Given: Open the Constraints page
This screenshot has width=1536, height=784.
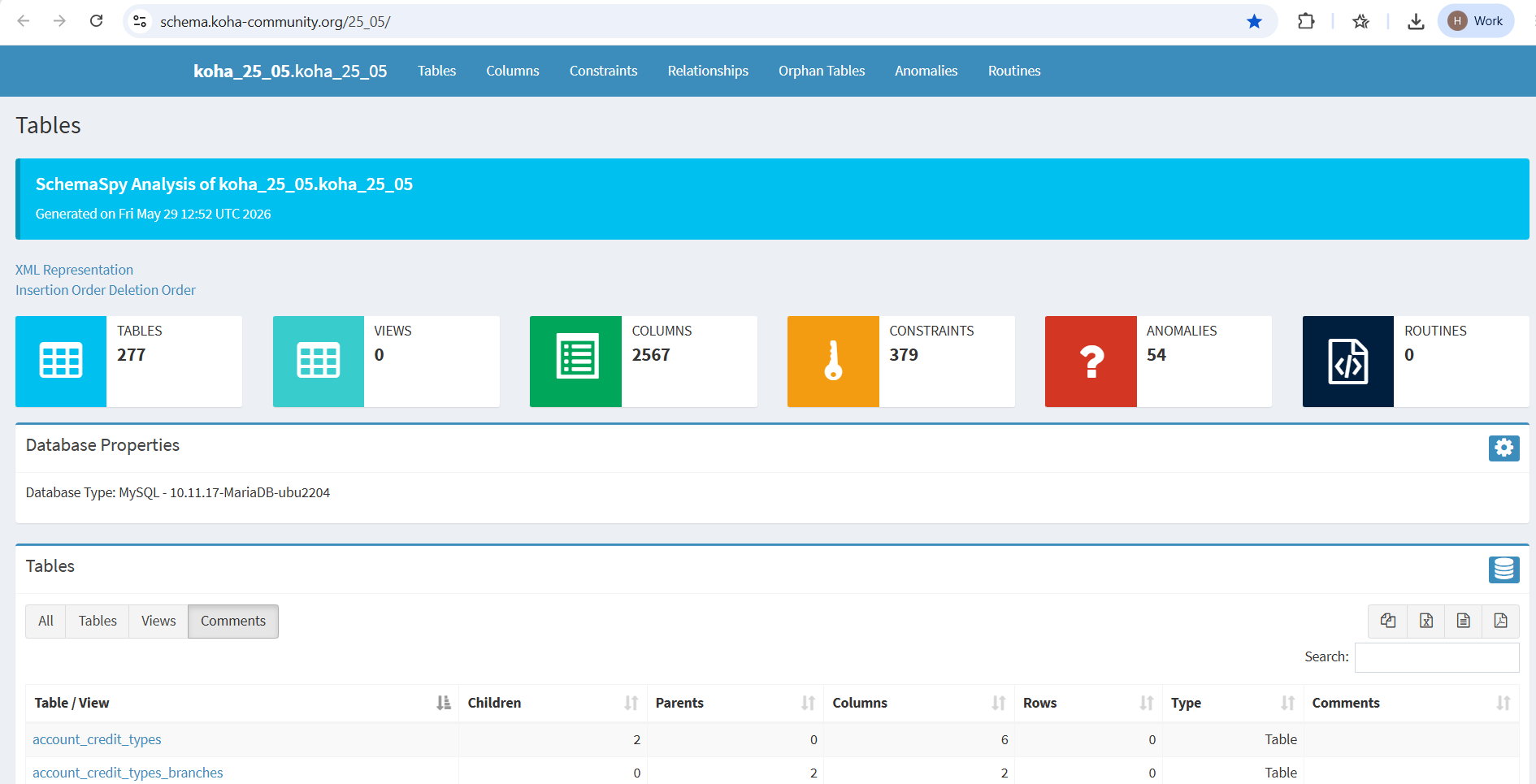Looking at the screenshot, I should (x=604, y=71).
